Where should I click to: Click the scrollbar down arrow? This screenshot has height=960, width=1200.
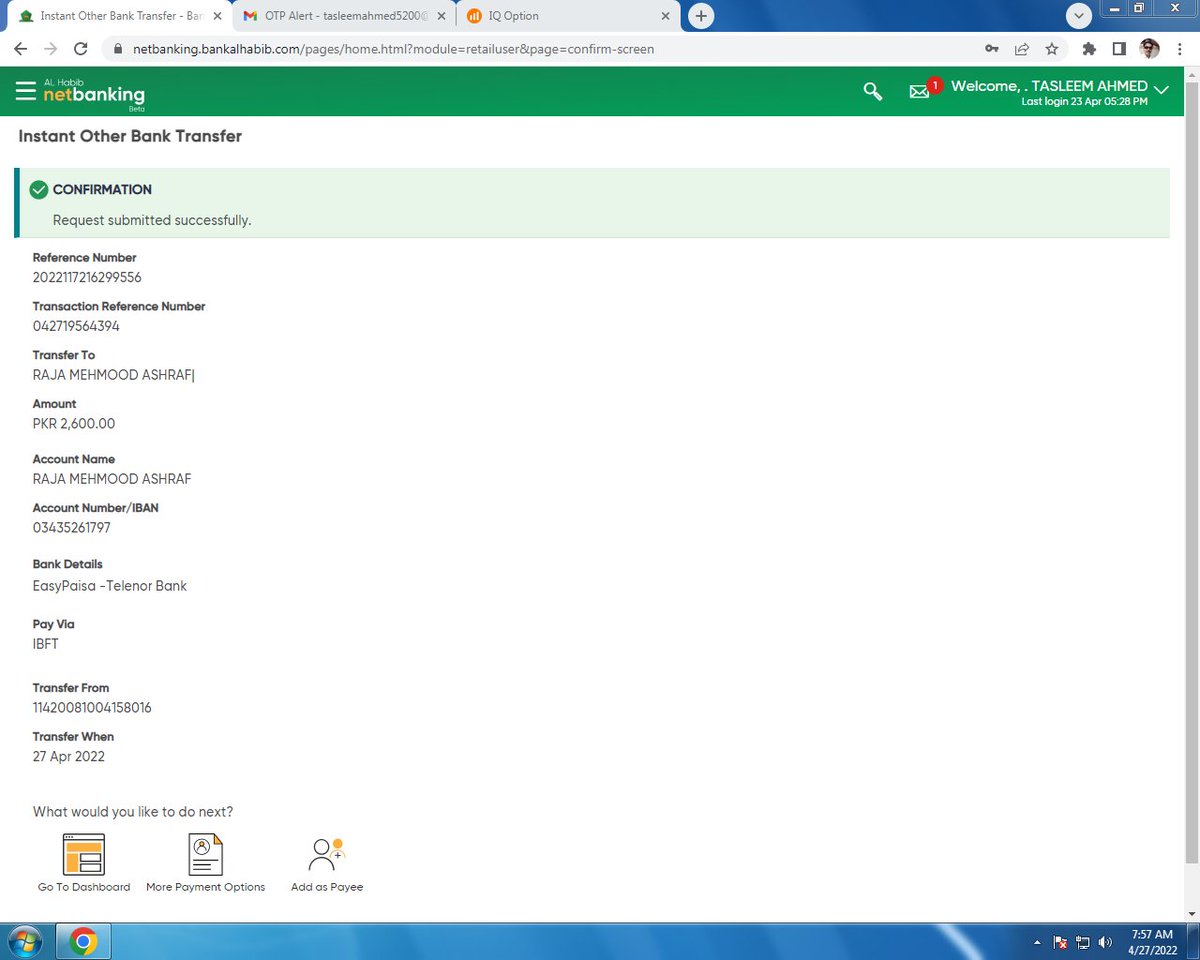1191,913
